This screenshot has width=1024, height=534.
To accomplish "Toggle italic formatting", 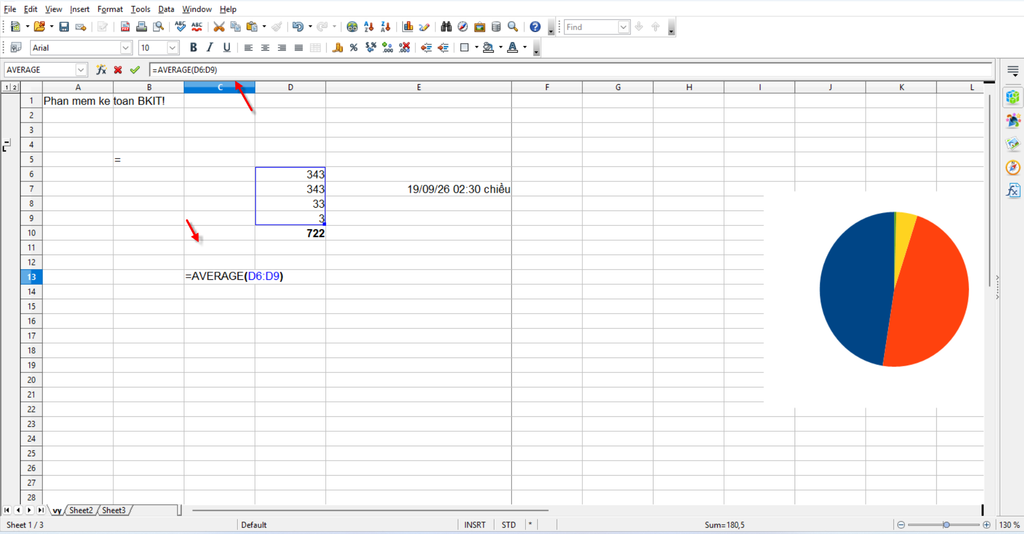I will click(210, 48).
